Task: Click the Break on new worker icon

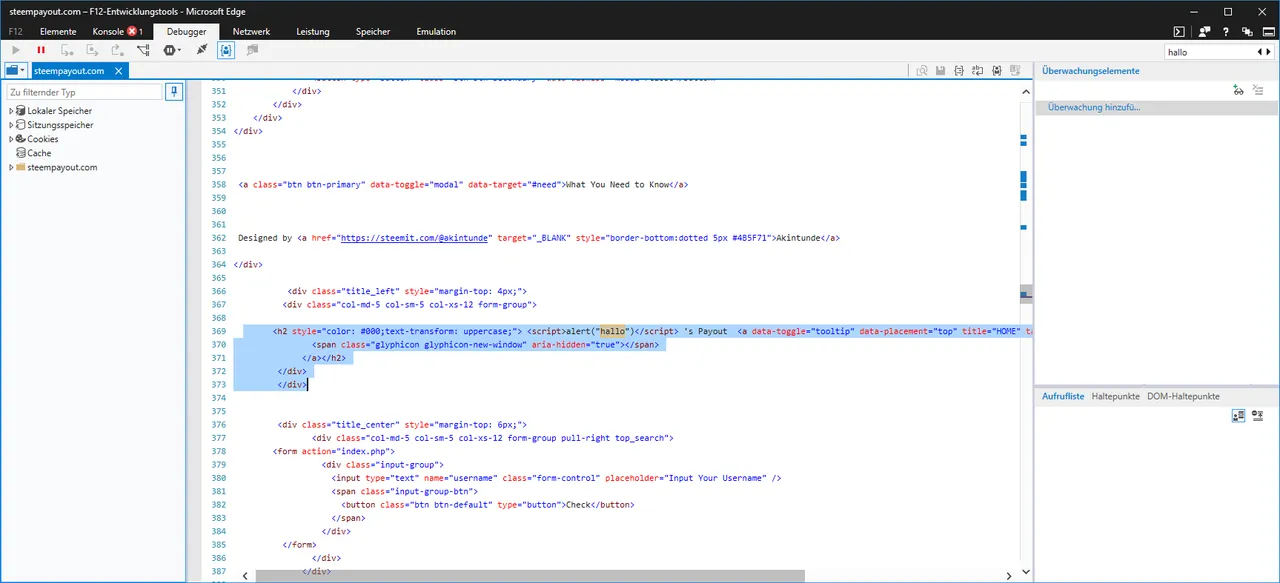Action: [x=145, y=50]
